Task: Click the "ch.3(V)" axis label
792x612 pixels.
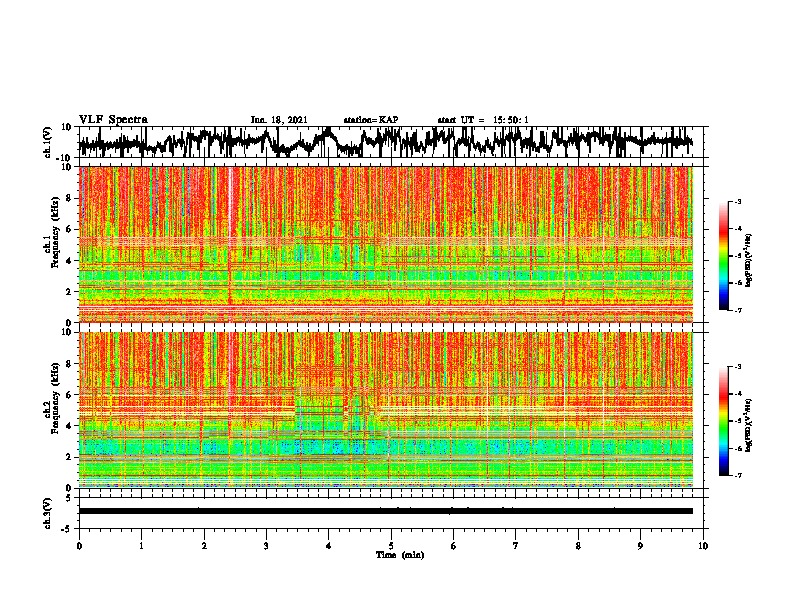Action: (48, 514)
